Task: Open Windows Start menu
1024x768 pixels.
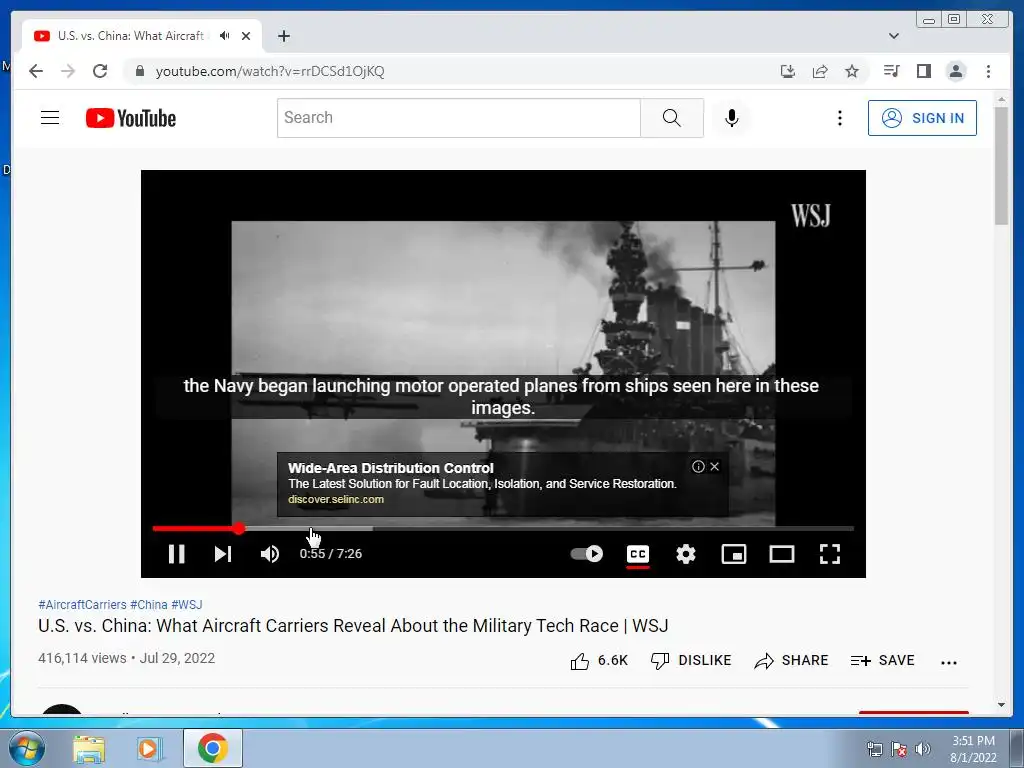Action: [27, 748]
